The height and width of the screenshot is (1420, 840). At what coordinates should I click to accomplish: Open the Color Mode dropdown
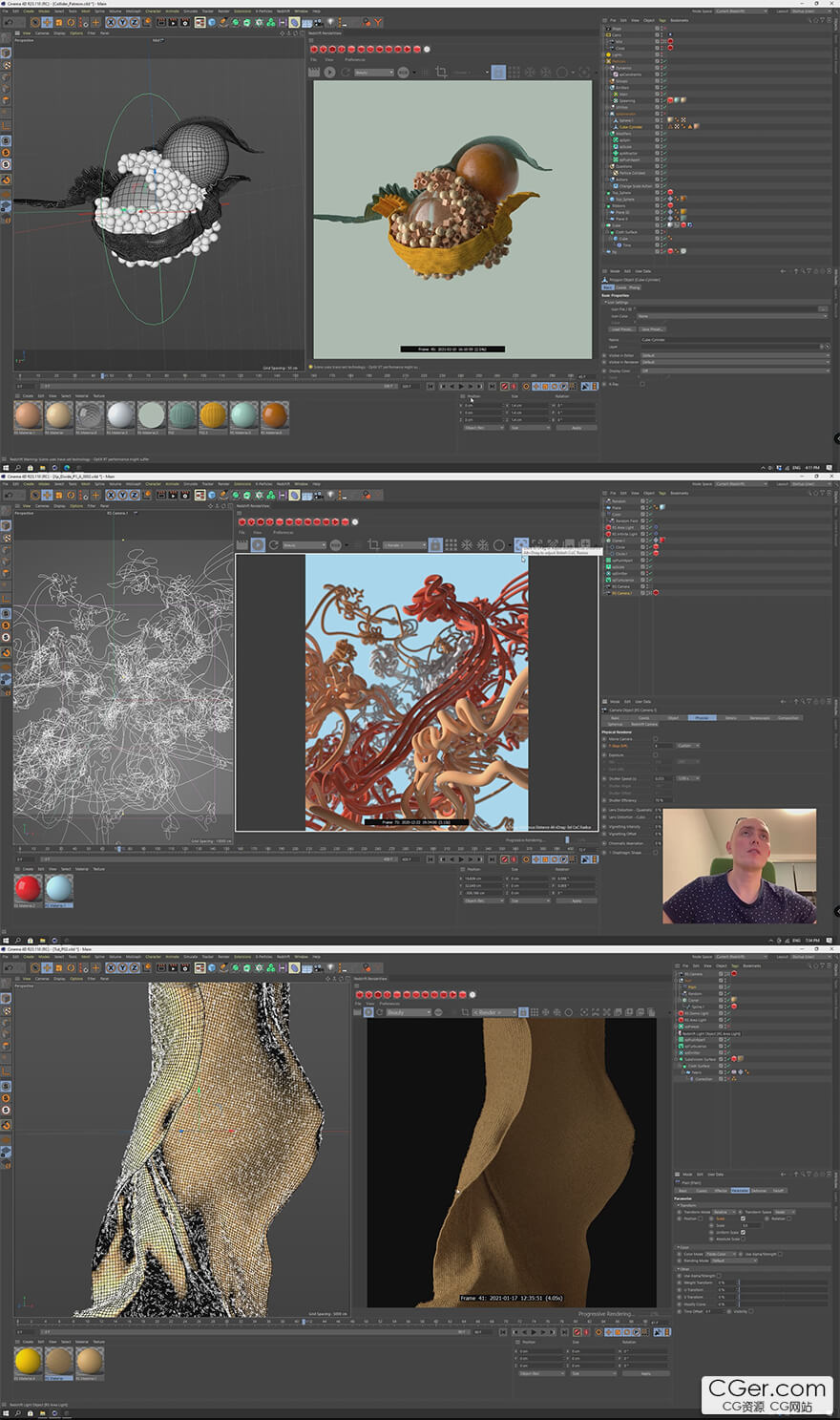coord(720,1254)
